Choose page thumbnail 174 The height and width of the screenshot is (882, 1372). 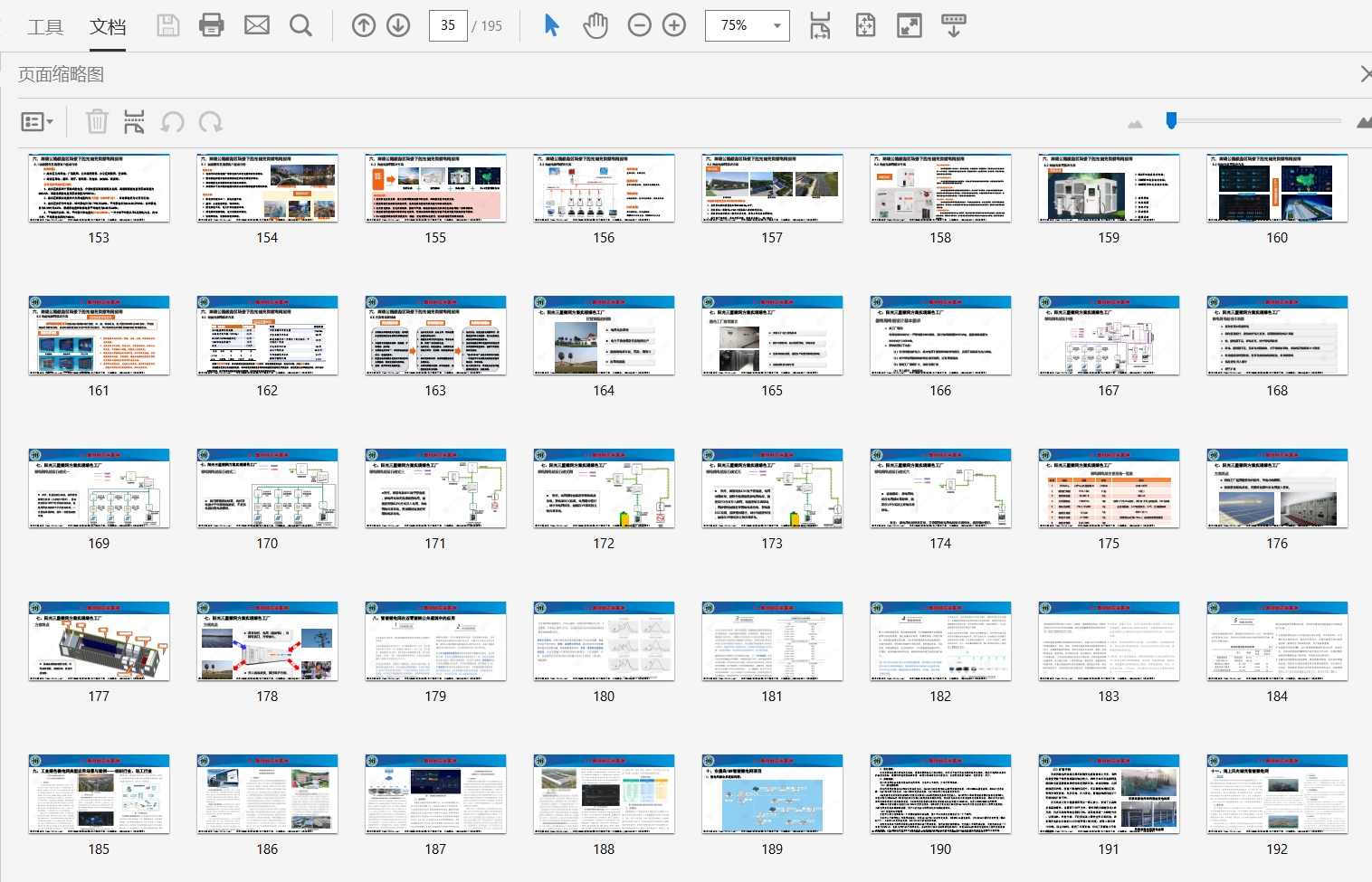(x=940, y=488)
